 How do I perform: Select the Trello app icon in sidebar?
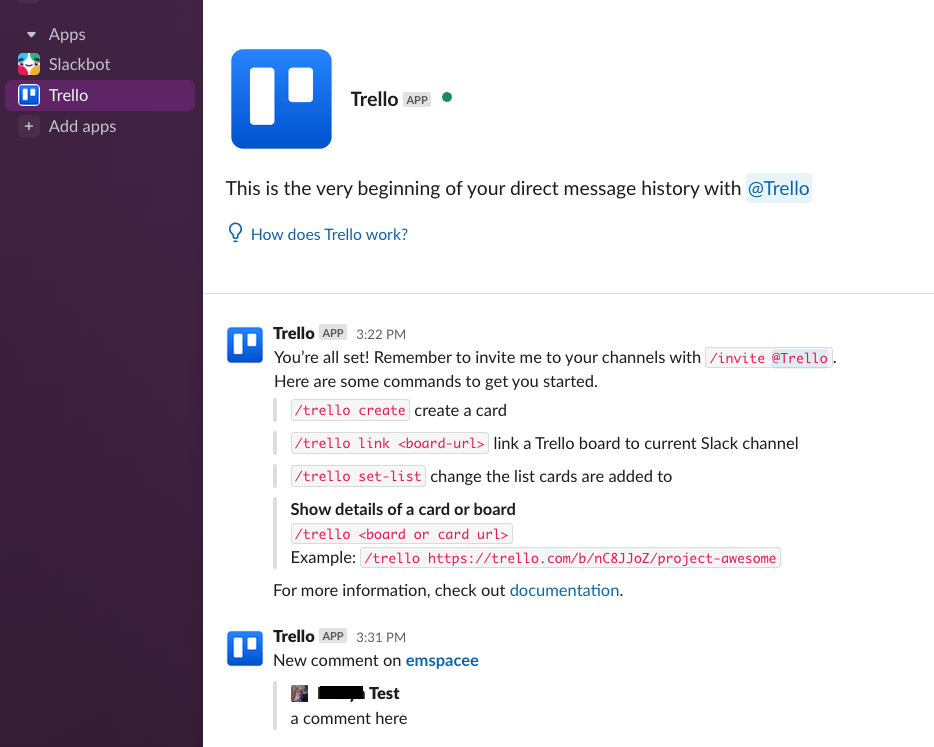(29, 95)
